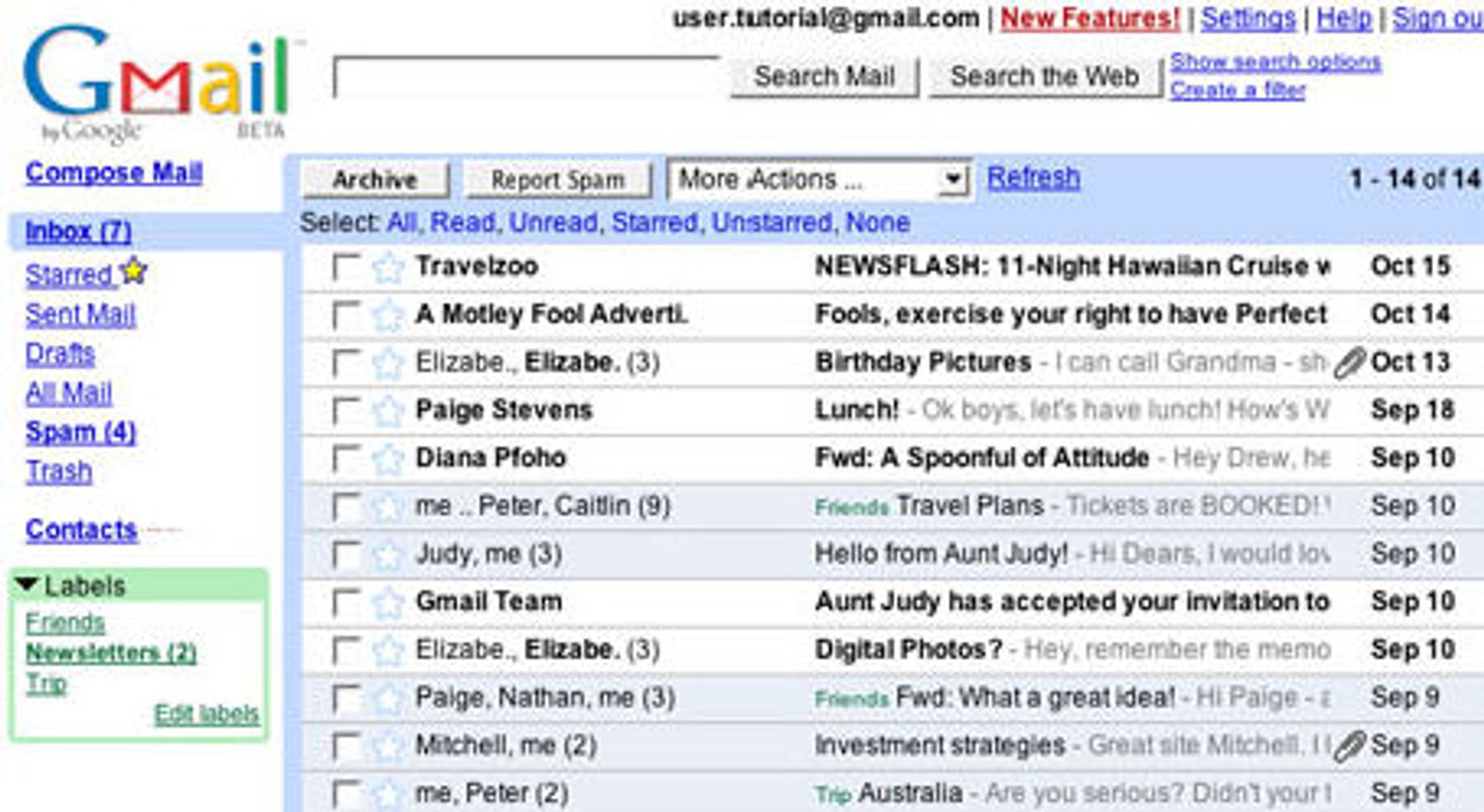Open the Newsletters (2) label
The width and height of the screenshot is (1484, 812).
111,653
